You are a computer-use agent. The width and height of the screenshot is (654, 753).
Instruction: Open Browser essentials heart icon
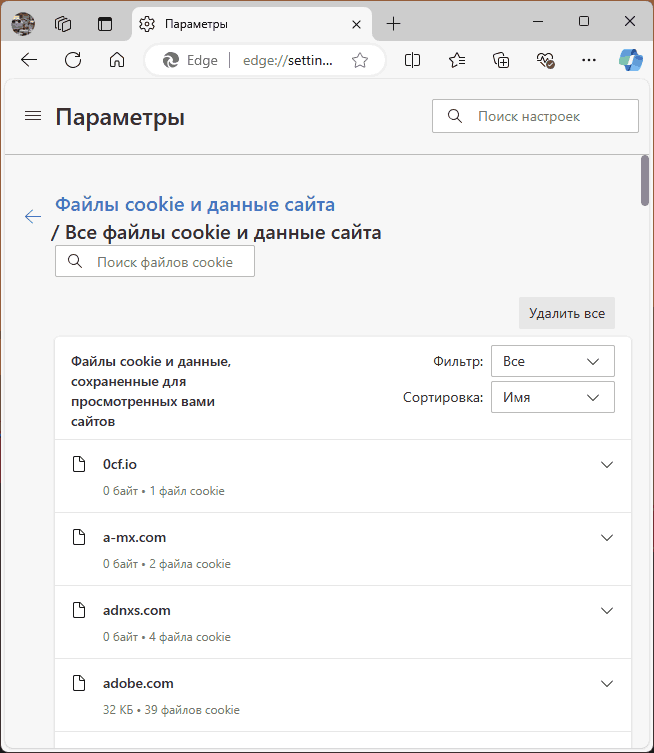[x=545, y=60]
